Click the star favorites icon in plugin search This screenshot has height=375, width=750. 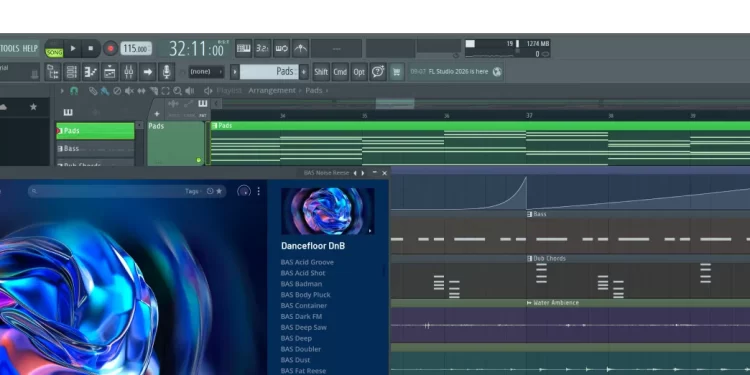point(219,191)
